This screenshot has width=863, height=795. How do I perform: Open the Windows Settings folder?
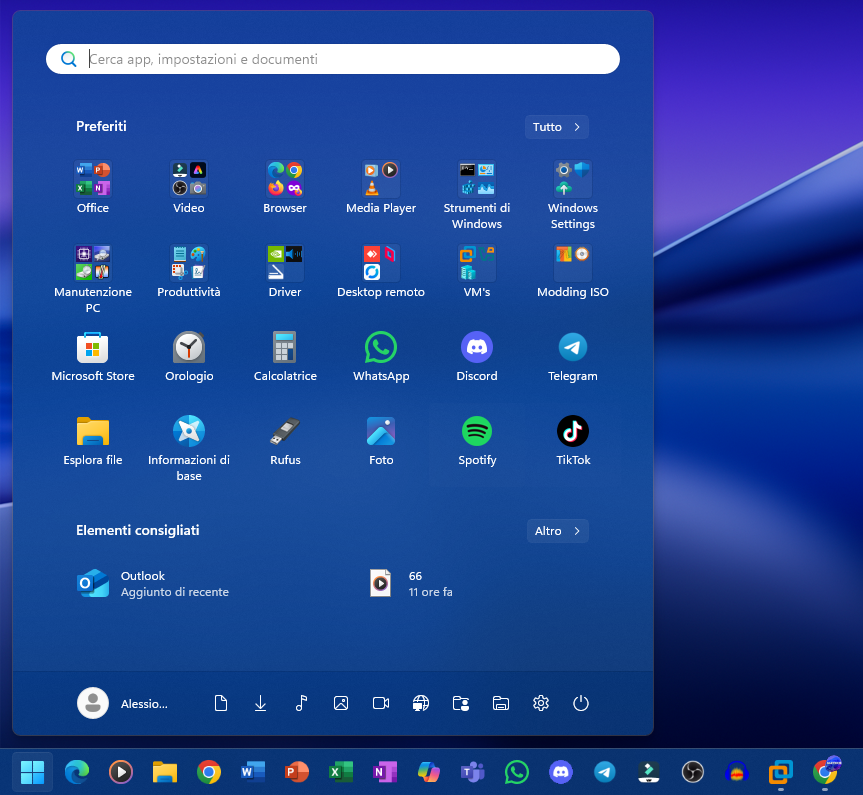point(572,195)
